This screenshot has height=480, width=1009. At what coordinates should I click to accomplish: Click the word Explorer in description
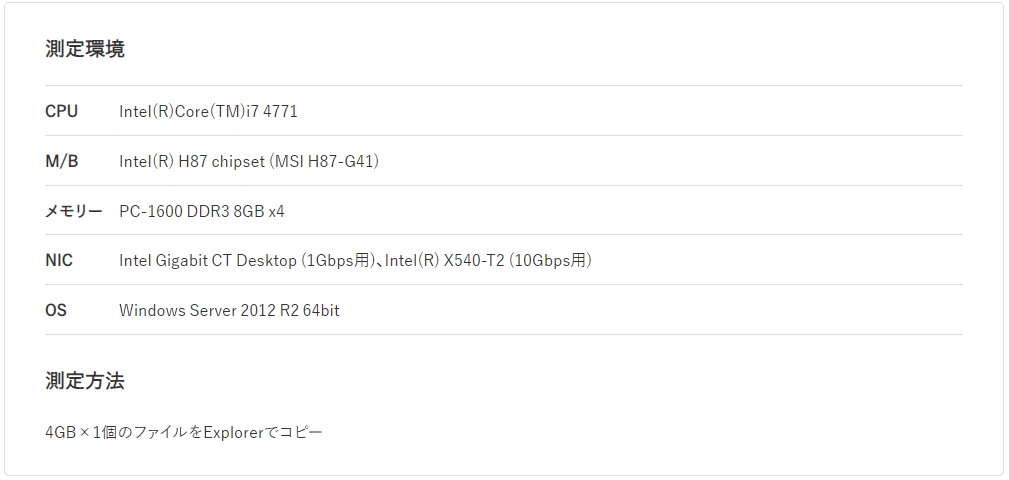click(234, 432)
